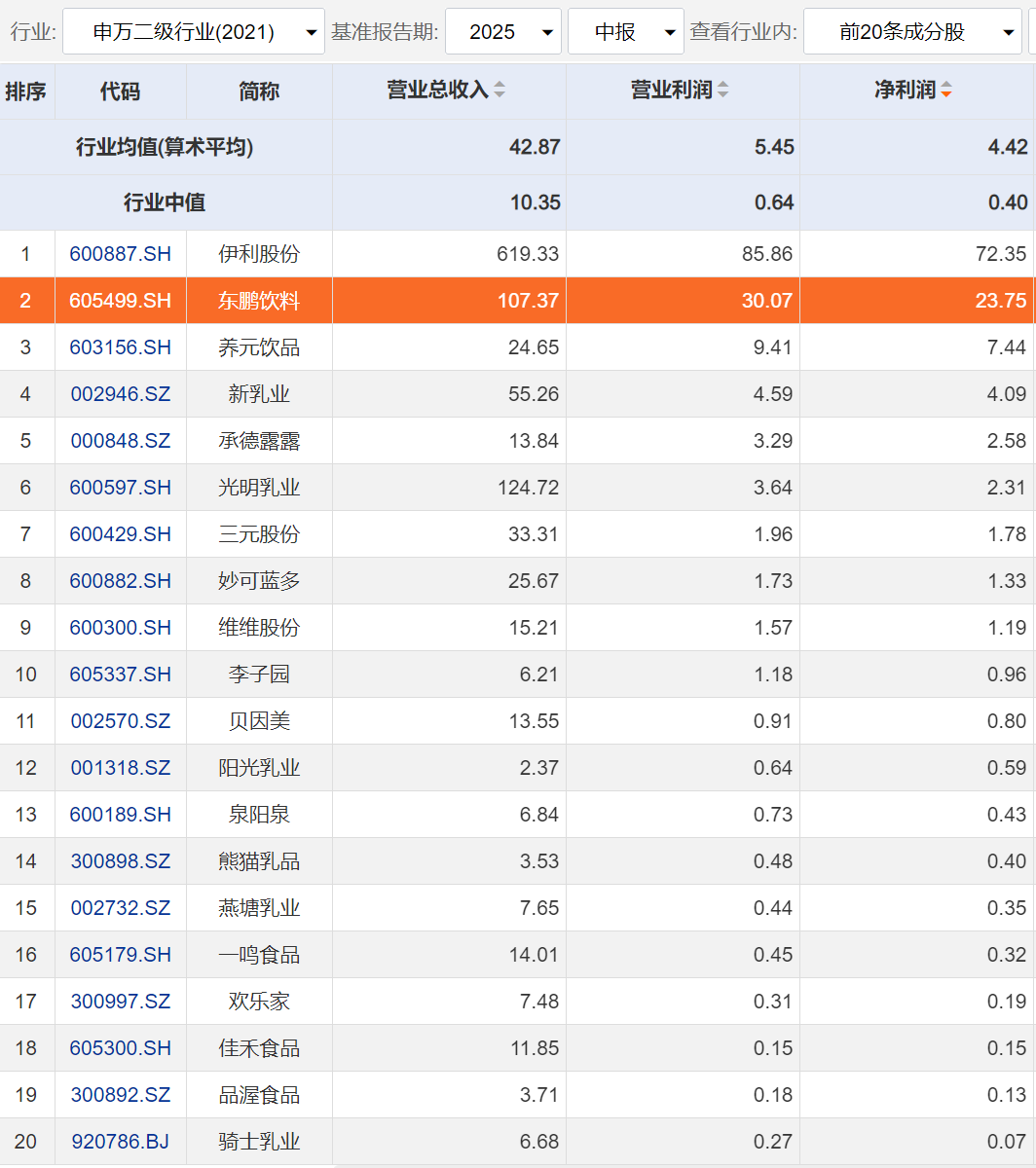This screenshot has width=1036, height=1168.
Task: Click net profit value 23.75
Action: click(x=1001, y=301)
